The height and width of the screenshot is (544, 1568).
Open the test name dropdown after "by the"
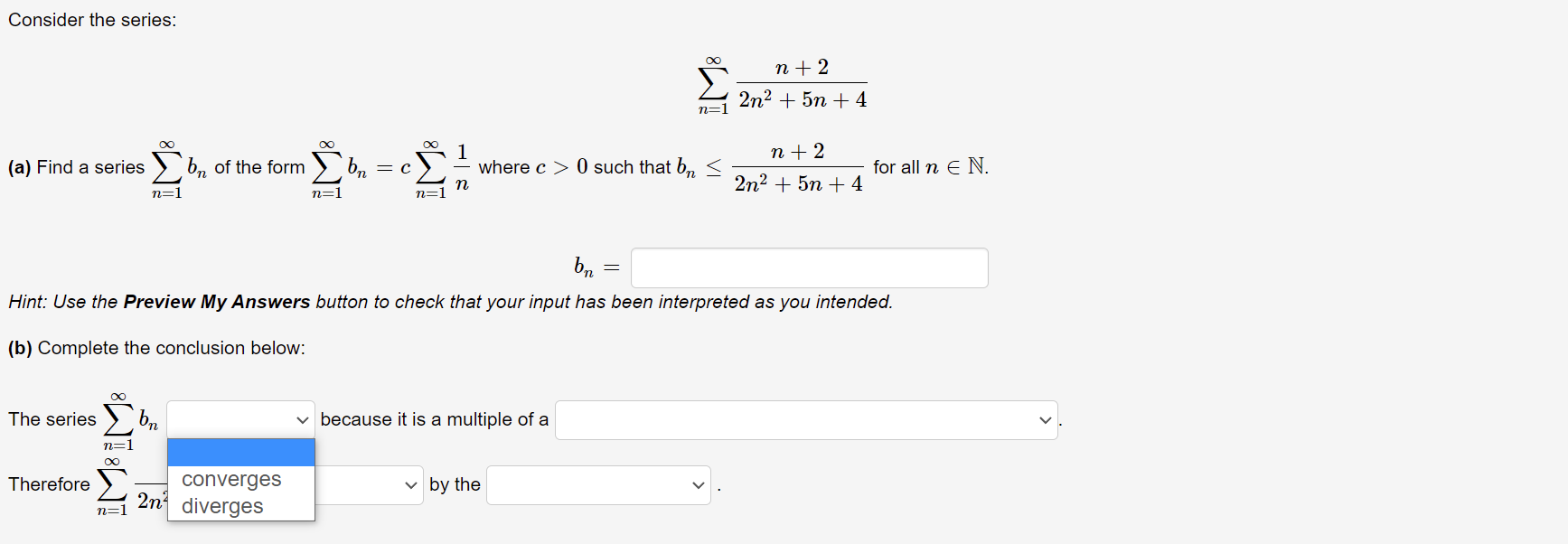pos(598,484)
